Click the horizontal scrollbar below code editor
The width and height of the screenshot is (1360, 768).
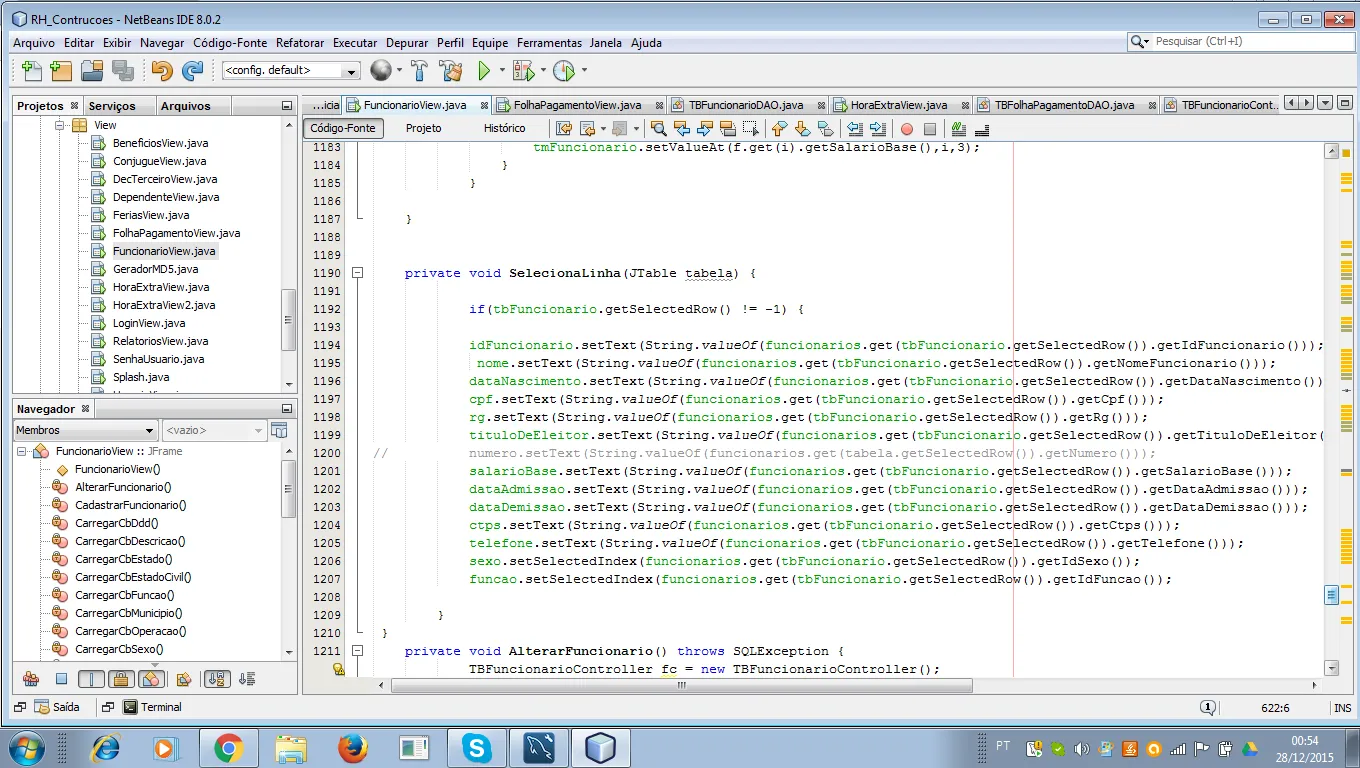click(x=680, y=686)
